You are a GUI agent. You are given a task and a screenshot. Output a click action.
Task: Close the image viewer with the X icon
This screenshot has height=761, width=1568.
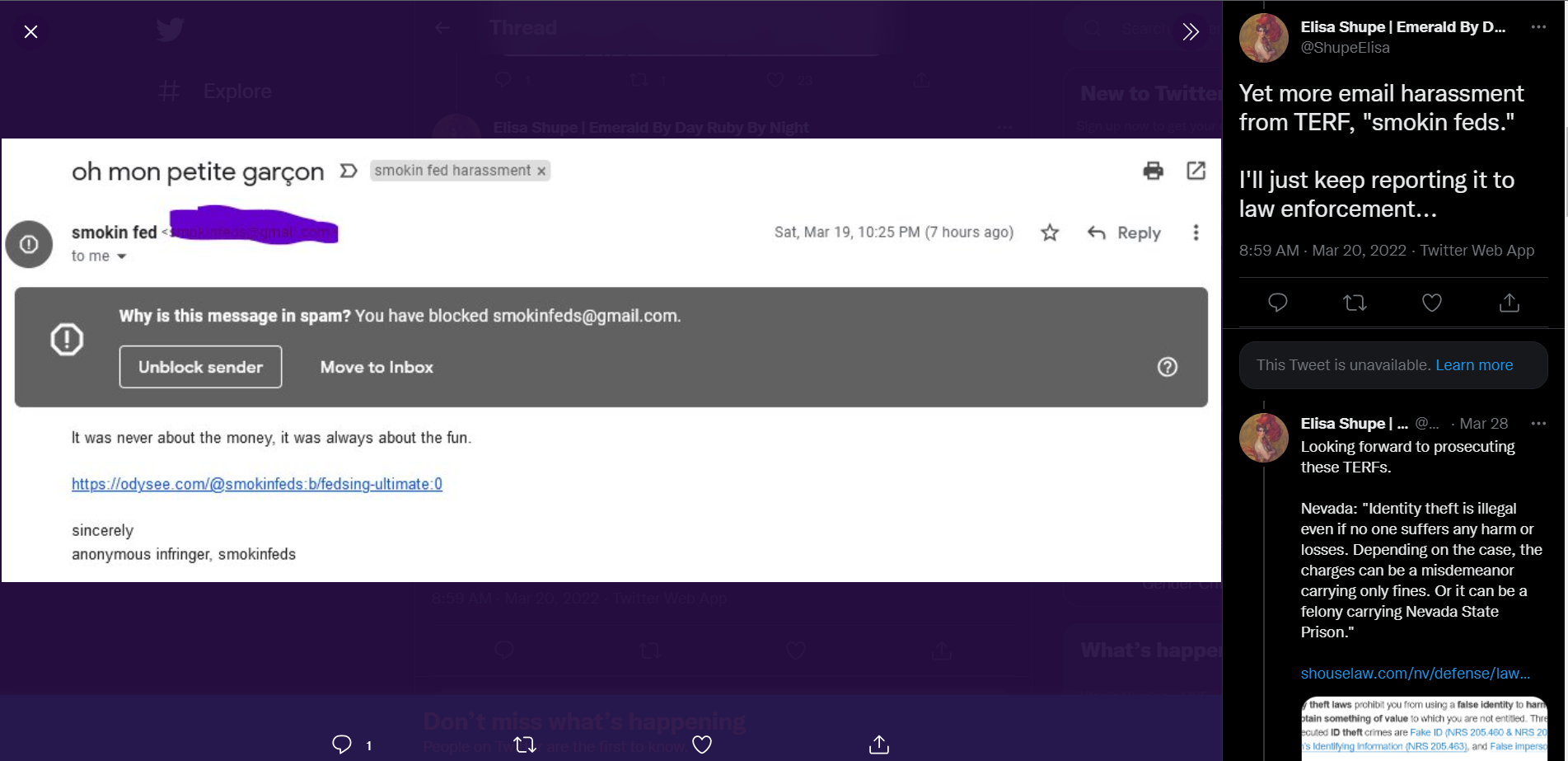pos(30,31)
